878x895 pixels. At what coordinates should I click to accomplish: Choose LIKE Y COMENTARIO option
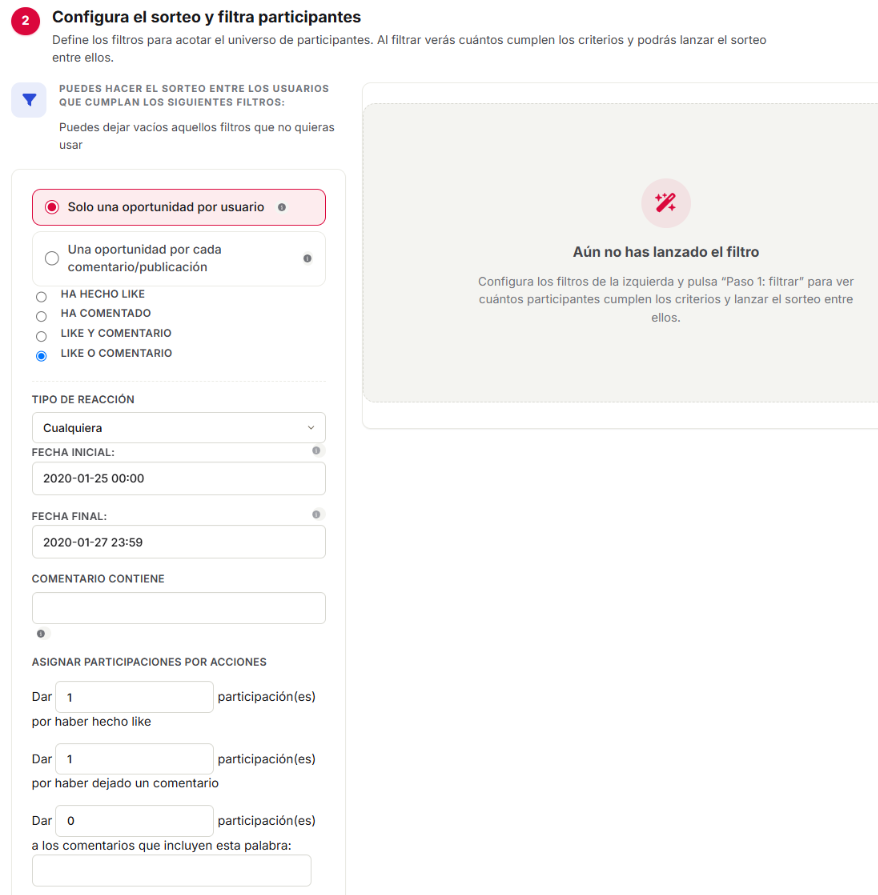[41, 336]
